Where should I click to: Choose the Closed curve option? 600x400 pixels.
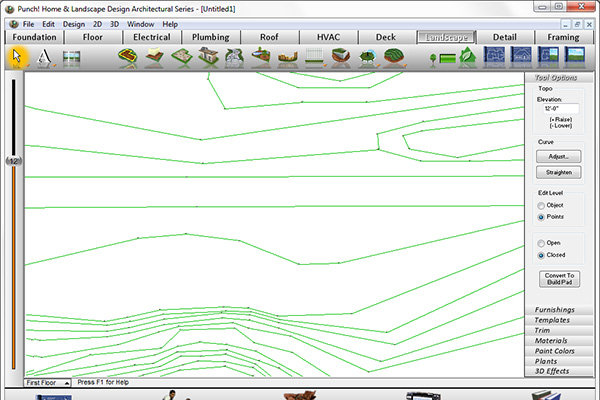pos(541,255)
